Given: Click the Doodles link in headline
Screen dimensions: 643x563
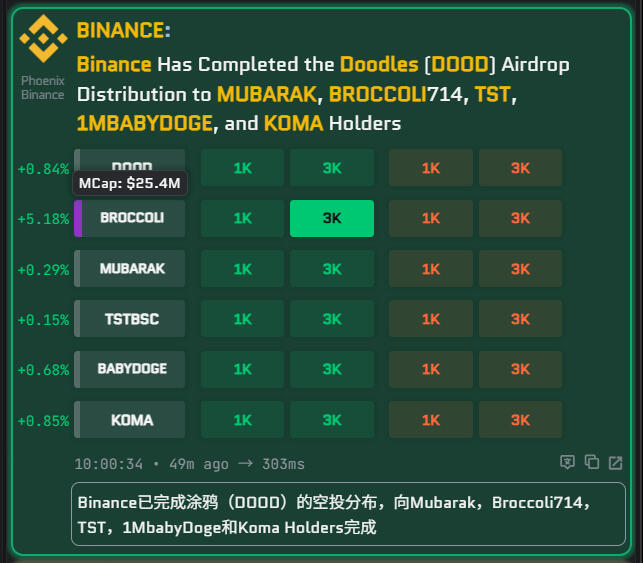Looking at the screenshot, I should tap(379, 65).
